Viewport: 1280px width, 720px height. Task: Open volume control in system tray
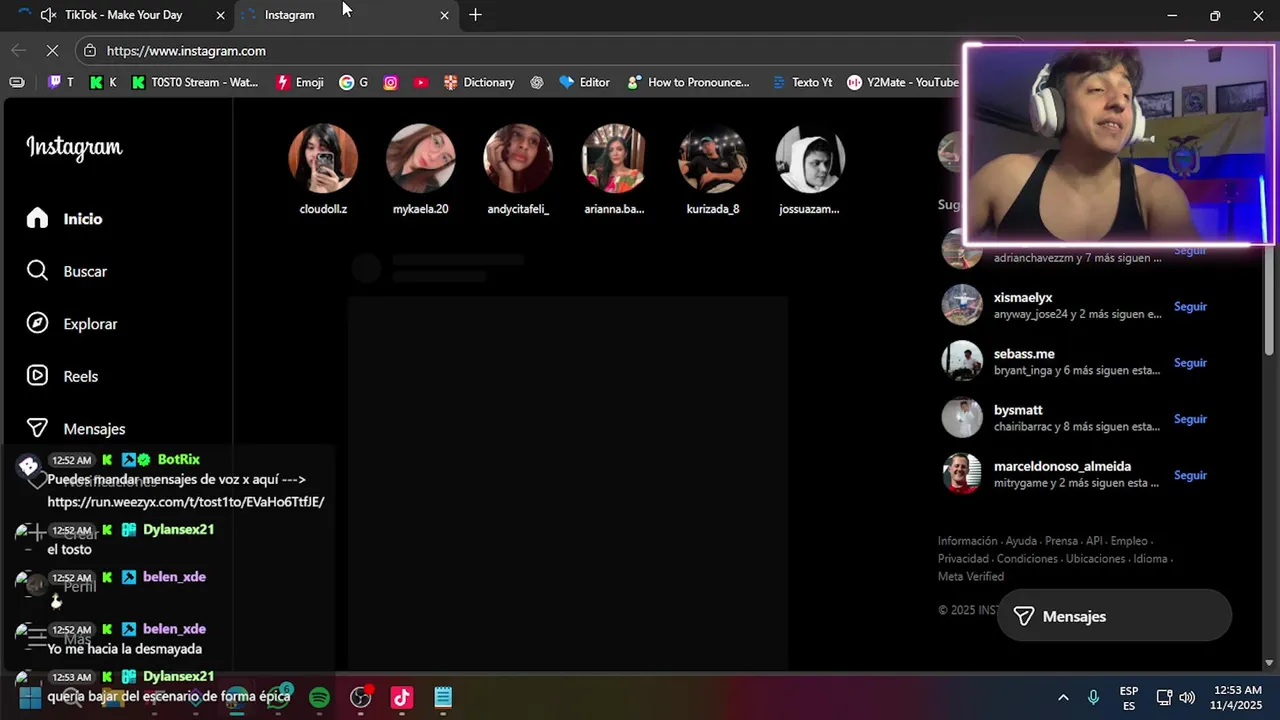1187,697
